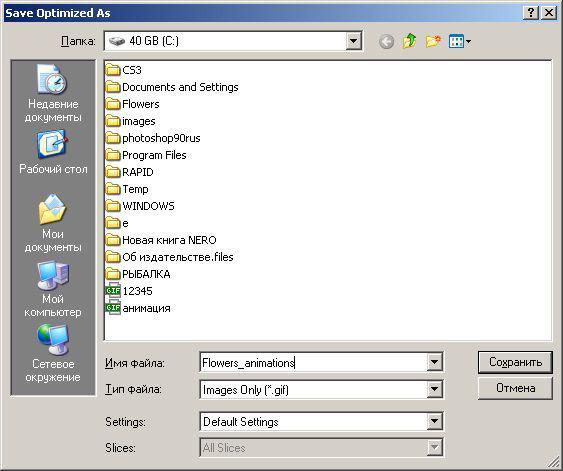Go back to previous folder
This screenshot has height=471, width=563.
pyautogui.click(x=386, y=42)
